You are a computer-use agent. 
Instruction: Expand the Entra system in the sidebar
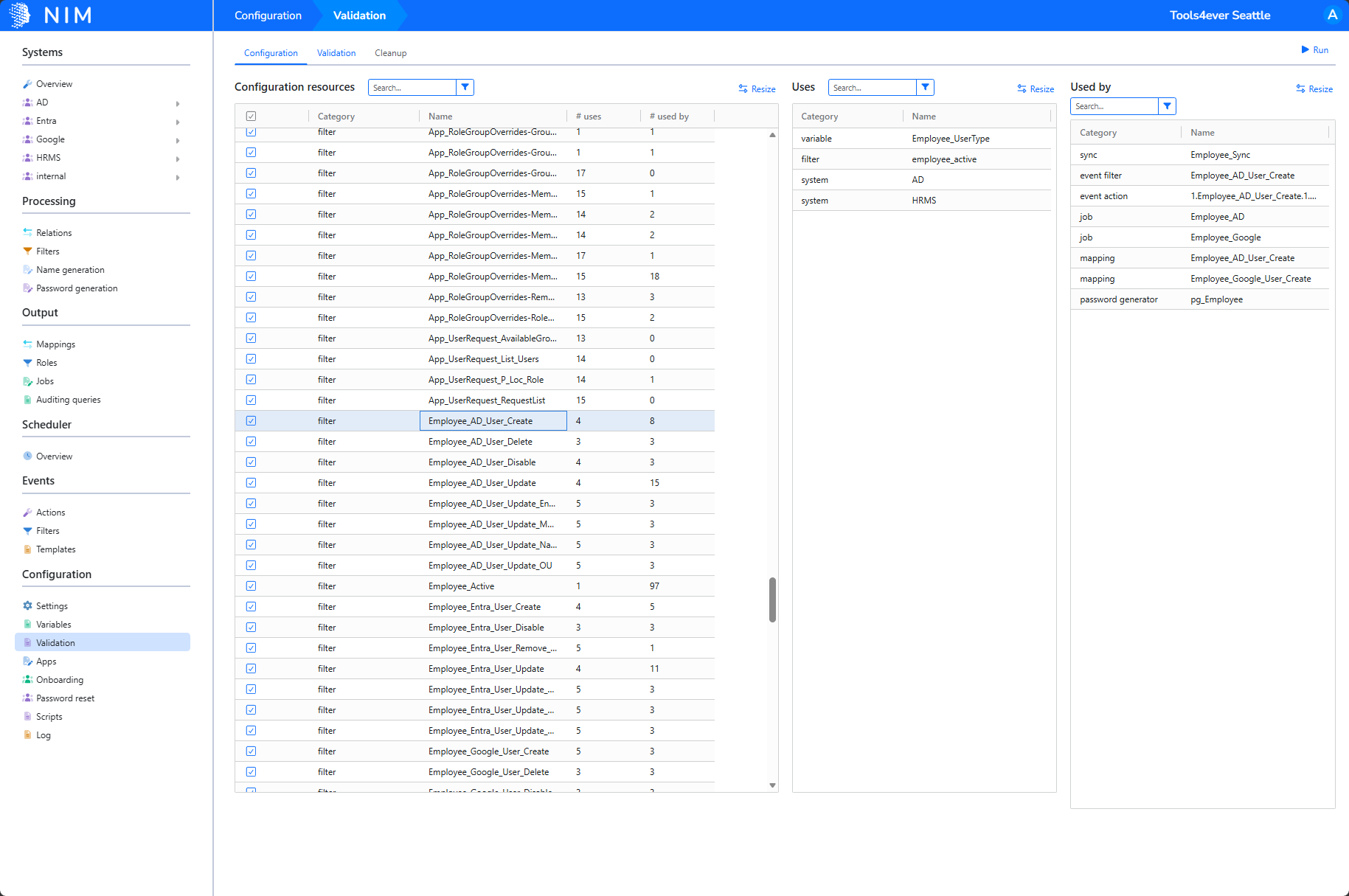coord(178,122)
